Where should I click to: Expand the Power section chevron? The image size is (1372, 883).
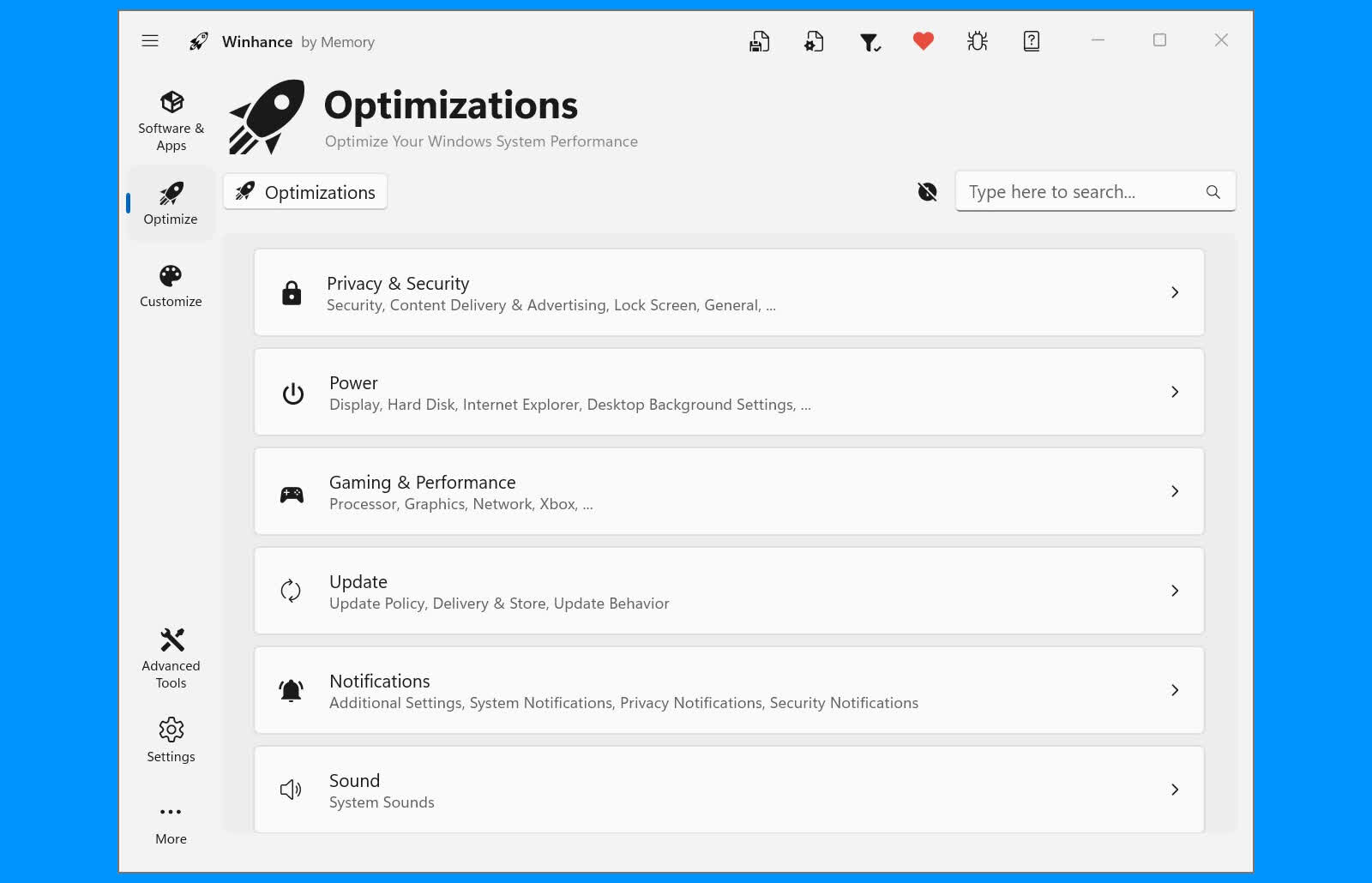[x=1175, y=392]
